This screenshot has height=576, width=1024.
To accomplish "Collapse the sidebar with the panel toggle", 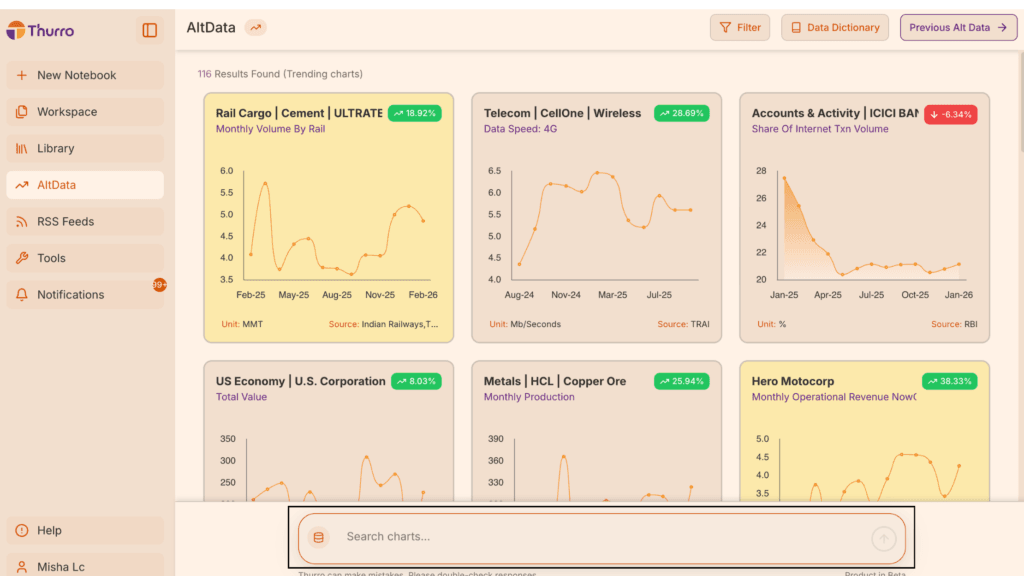I will (148, 30).
